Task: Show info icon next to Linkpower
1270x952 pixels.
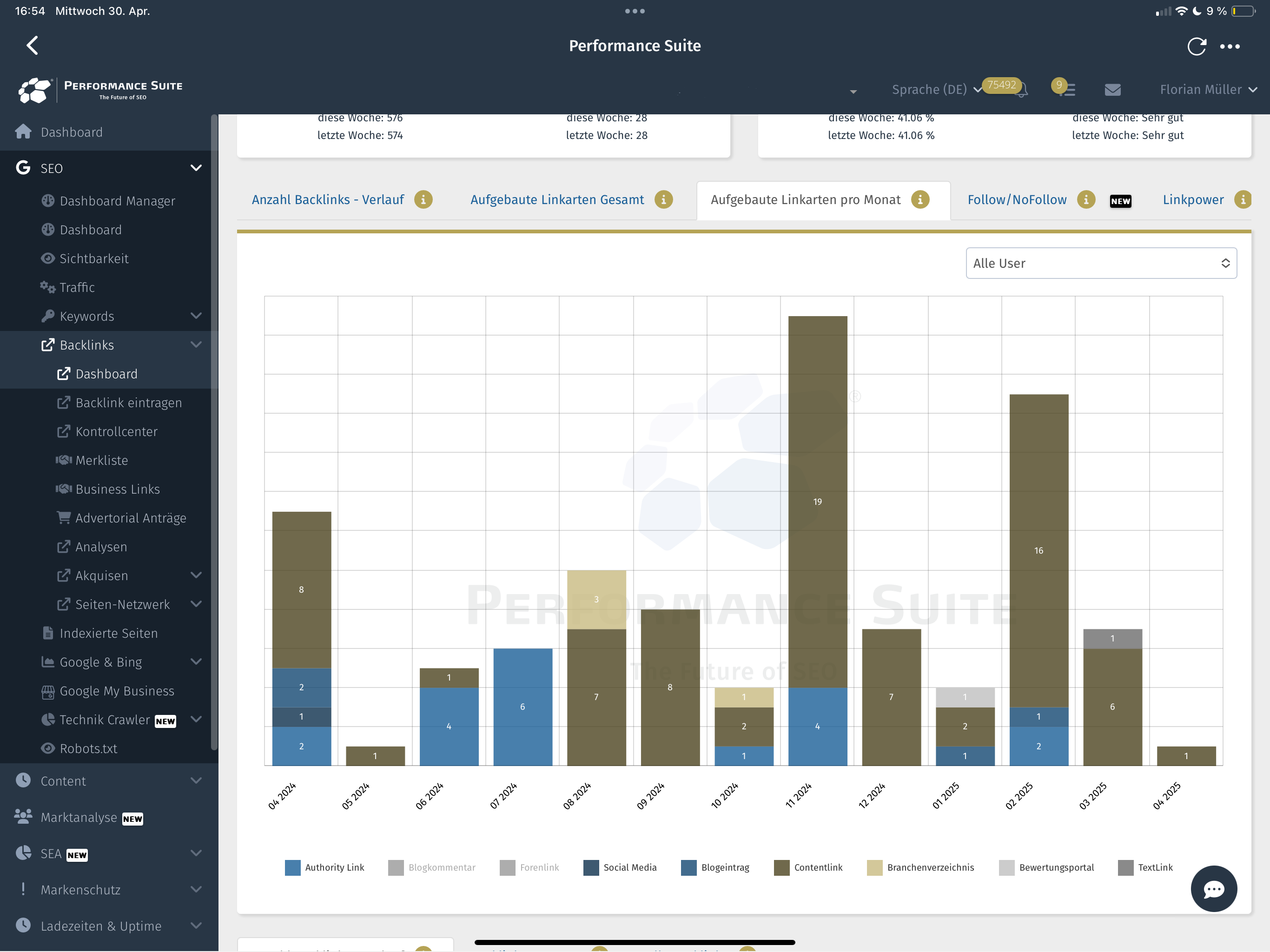Action: [1243, 199]
